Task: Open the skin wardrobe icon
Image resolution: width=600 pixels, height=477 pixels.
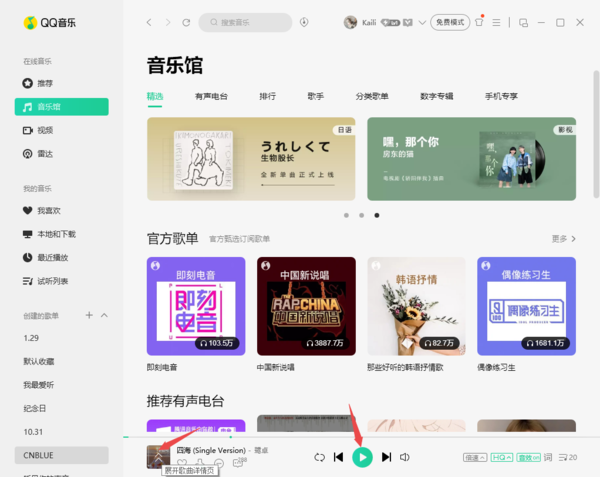Action: [x=480, y=22]
